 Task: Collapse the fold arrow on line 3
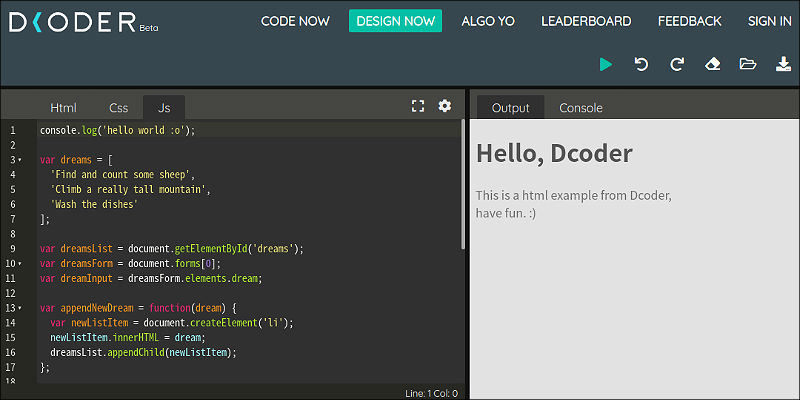click(x=20, y=160)
